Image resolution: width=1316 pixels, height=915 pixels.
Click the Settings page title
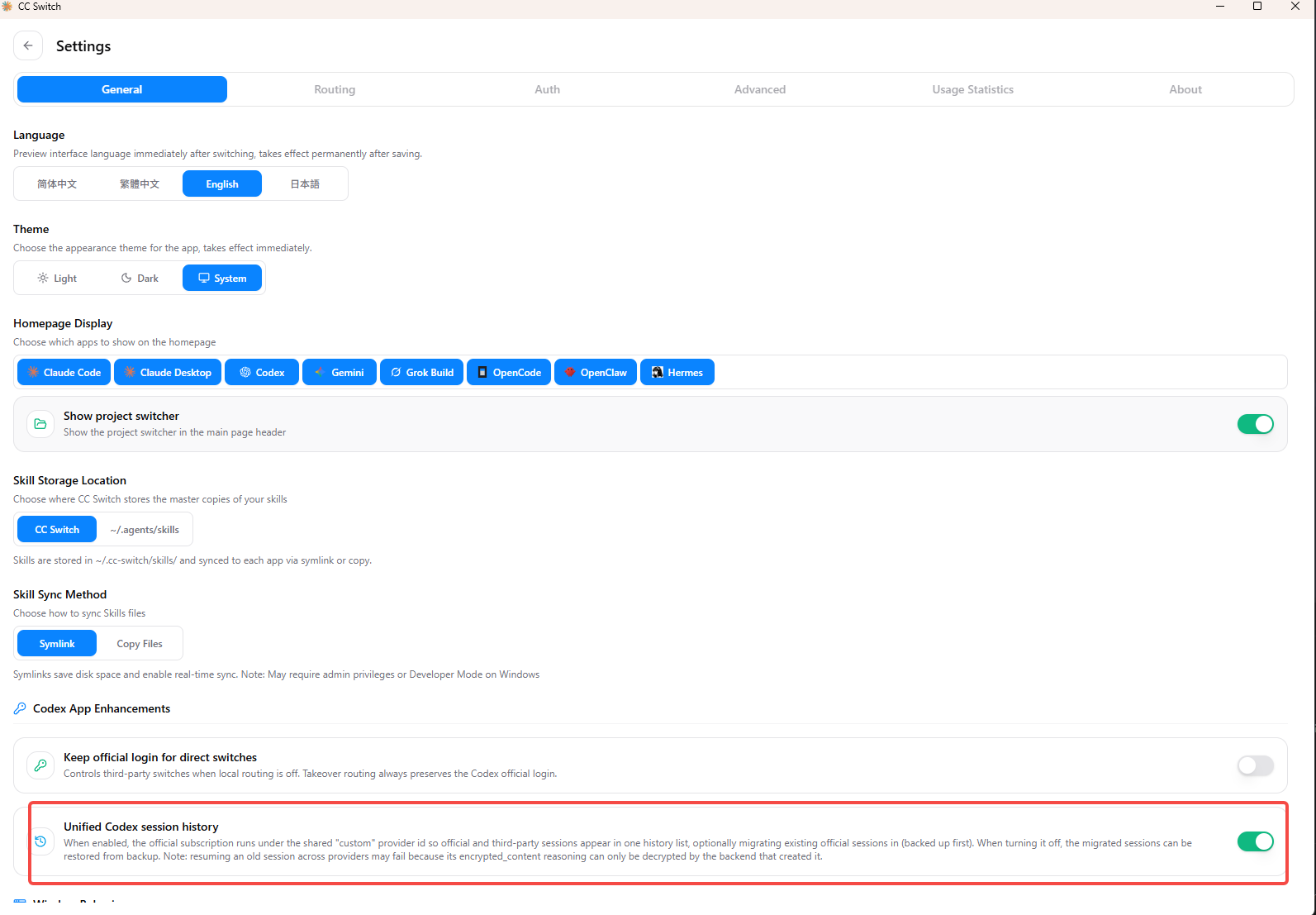(x=83, y=46)
